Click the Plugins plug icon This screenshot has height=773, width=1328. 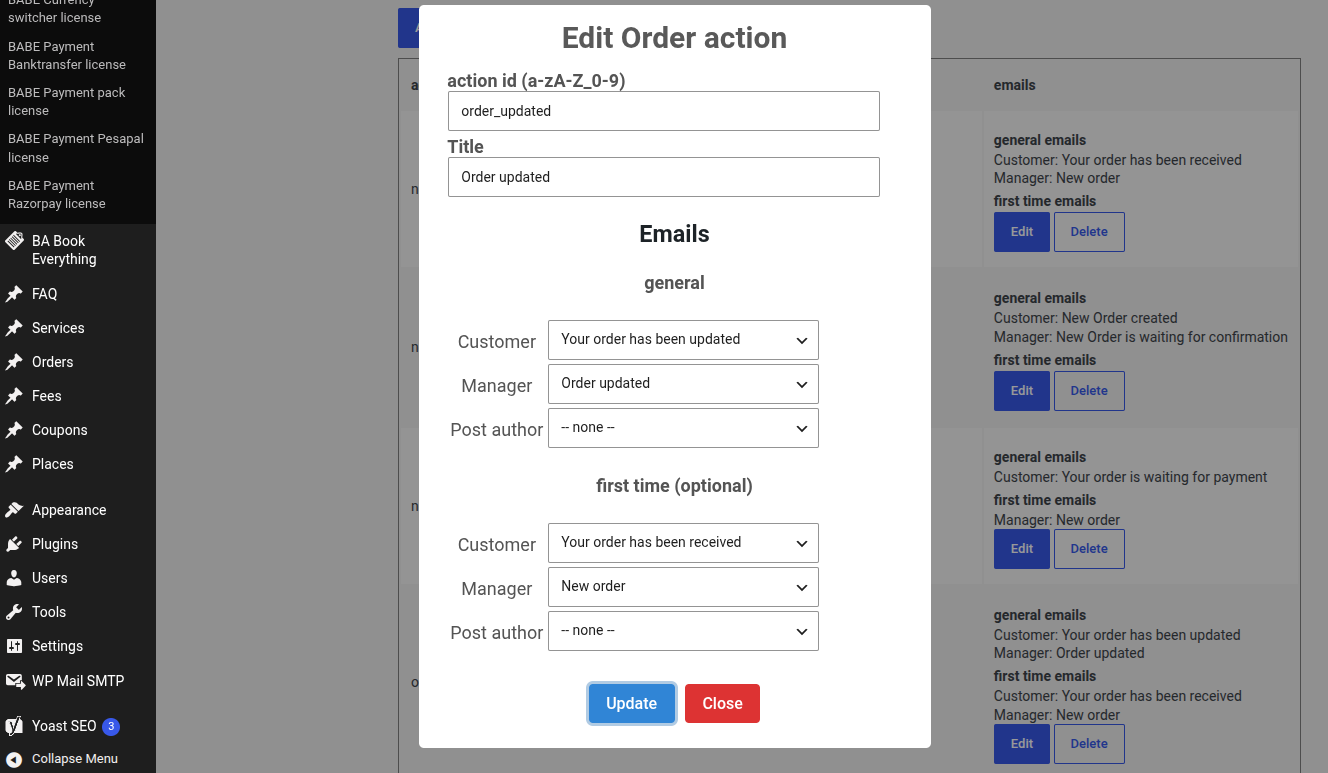tap(14, 544)
